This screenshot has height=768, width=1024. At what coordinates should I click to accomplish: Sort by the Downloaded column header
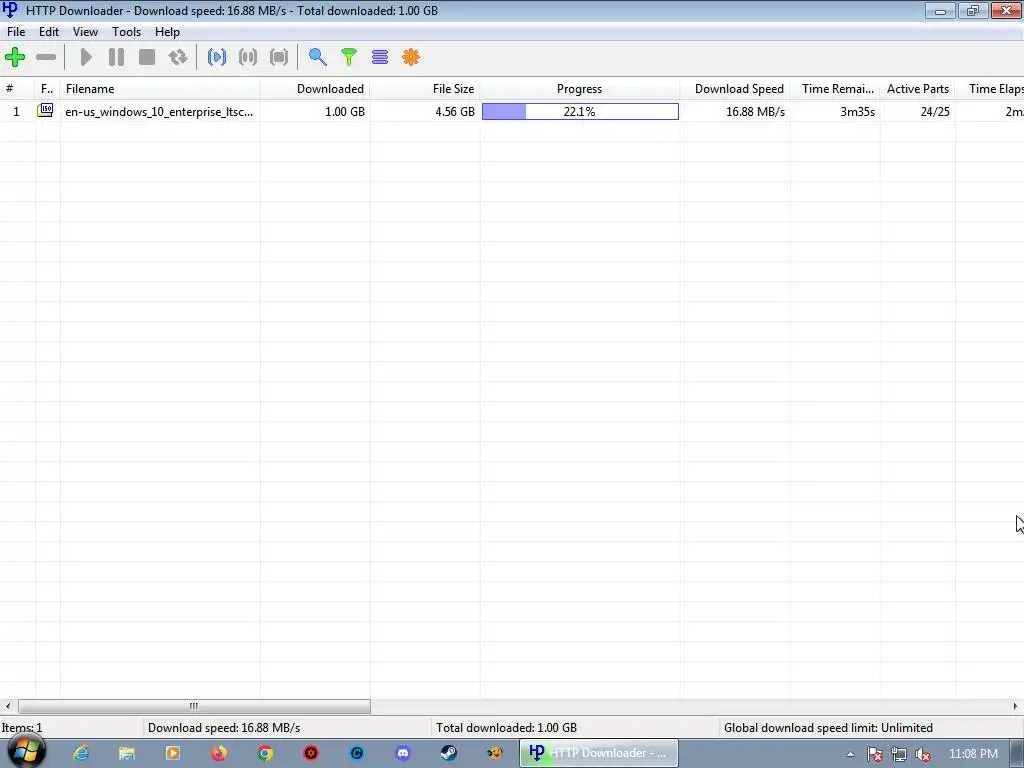315,89
